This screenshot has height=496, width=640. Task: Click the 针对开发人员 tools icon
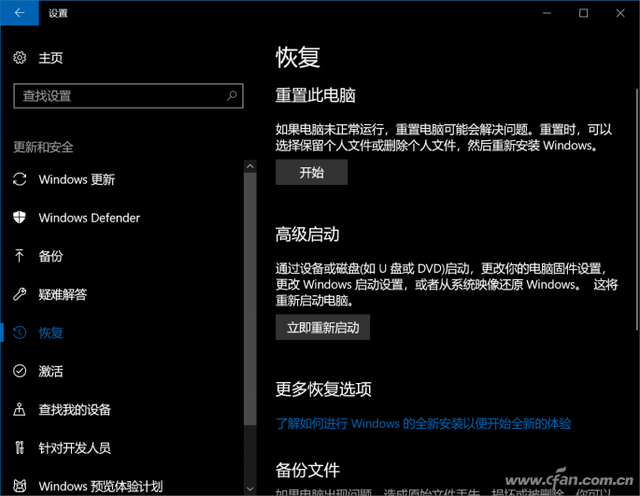click(19, 448)
